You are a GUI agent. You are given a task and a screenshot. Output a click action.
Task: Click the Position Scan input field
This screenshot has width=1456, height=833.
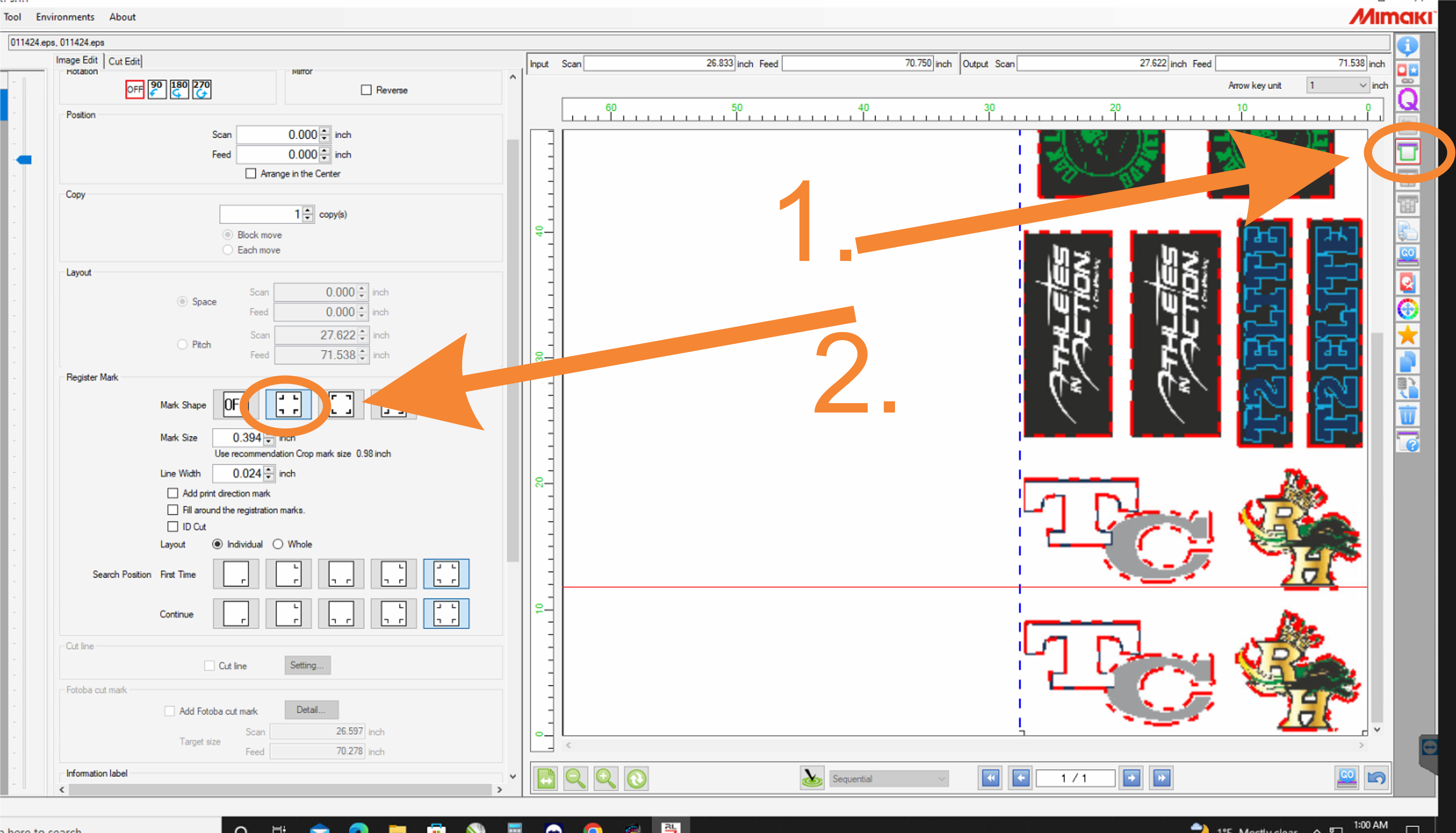tap(278, 135)
